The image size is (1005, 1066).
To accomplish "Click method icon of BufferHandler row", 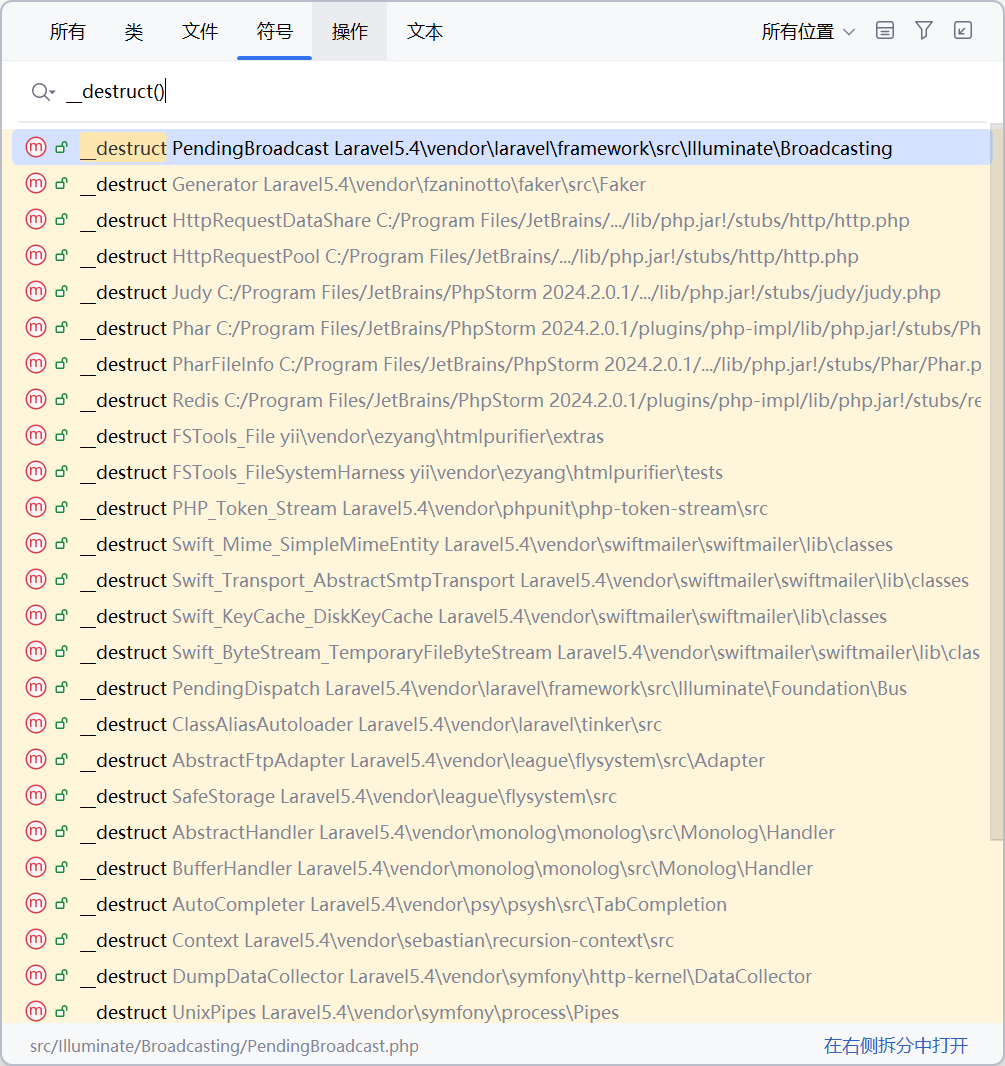I will [36, 867].
